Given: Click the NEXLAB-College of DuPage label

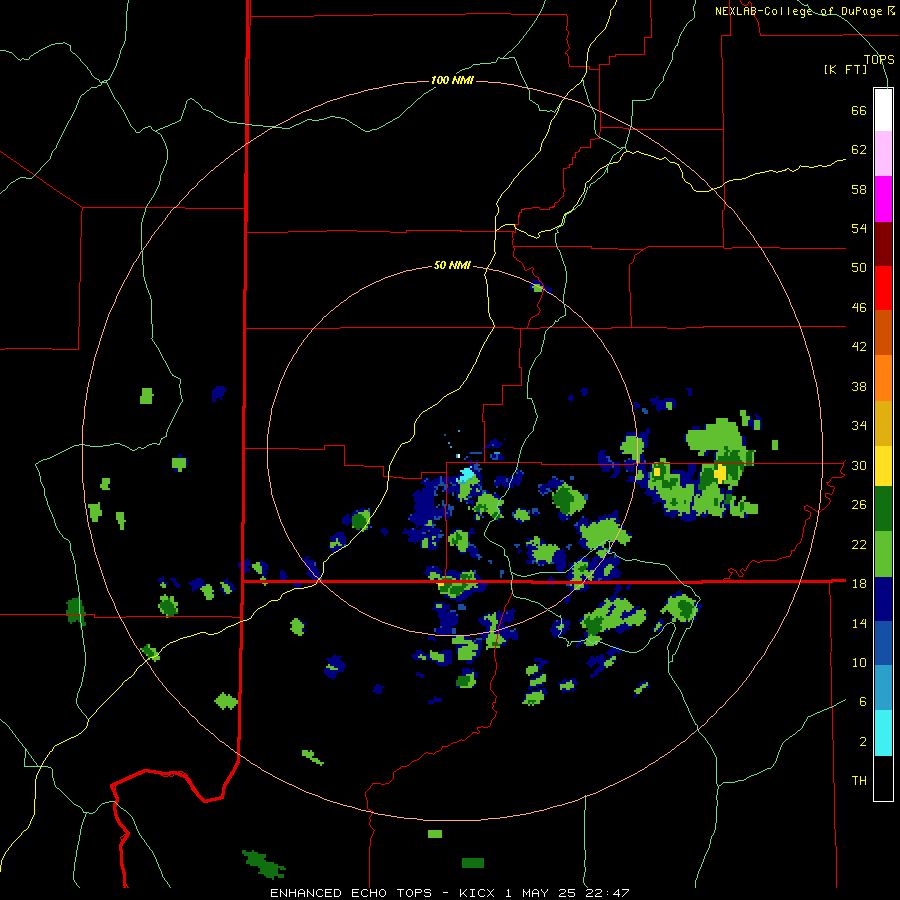Looking at the screenshot, I should 798,11.
